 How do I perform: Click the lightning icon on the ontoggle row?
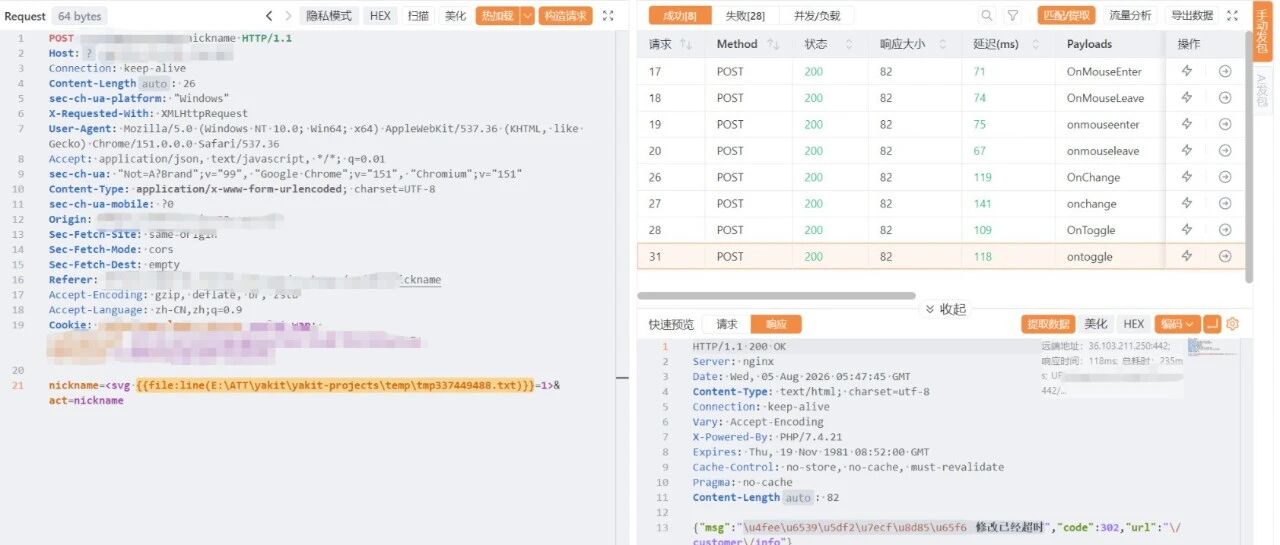coord(1187,257)
